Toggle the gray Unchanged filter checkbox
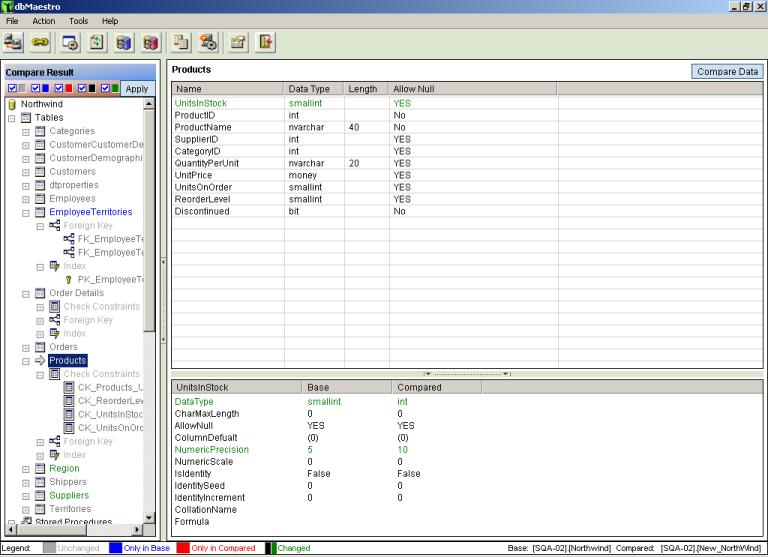 click(x=13, y=88)
